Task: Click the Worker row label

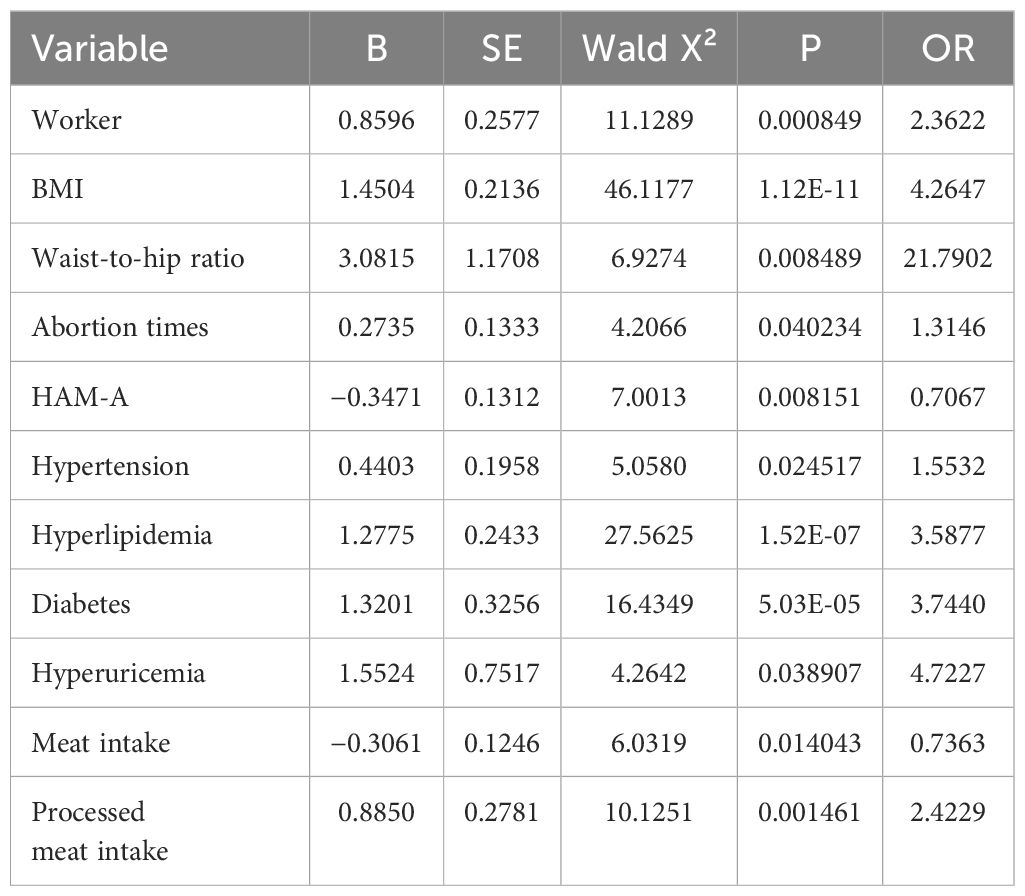Action: pos(76,120)
